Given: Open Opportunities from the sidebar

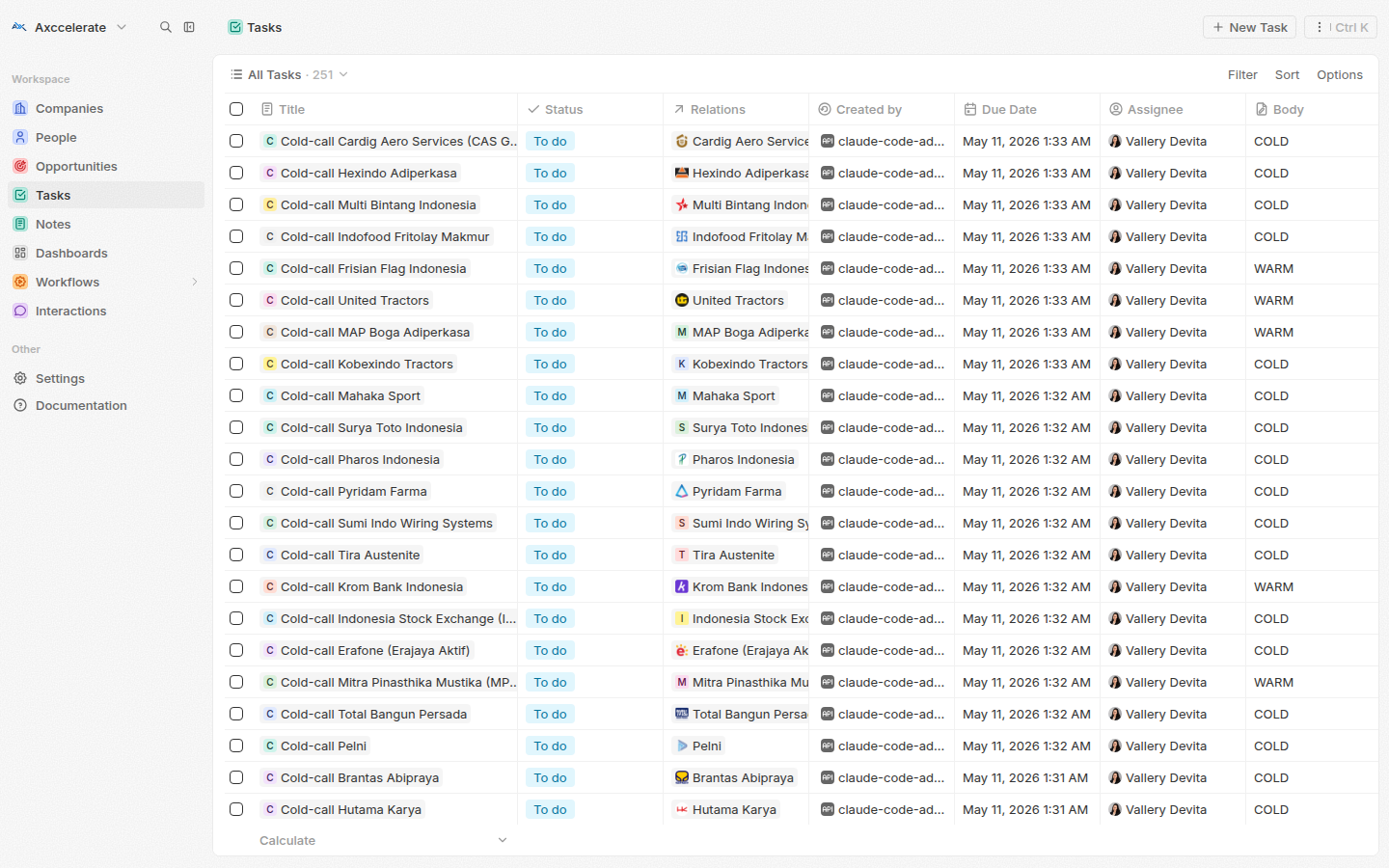Looking at the screenshot, I should (106, 166).
